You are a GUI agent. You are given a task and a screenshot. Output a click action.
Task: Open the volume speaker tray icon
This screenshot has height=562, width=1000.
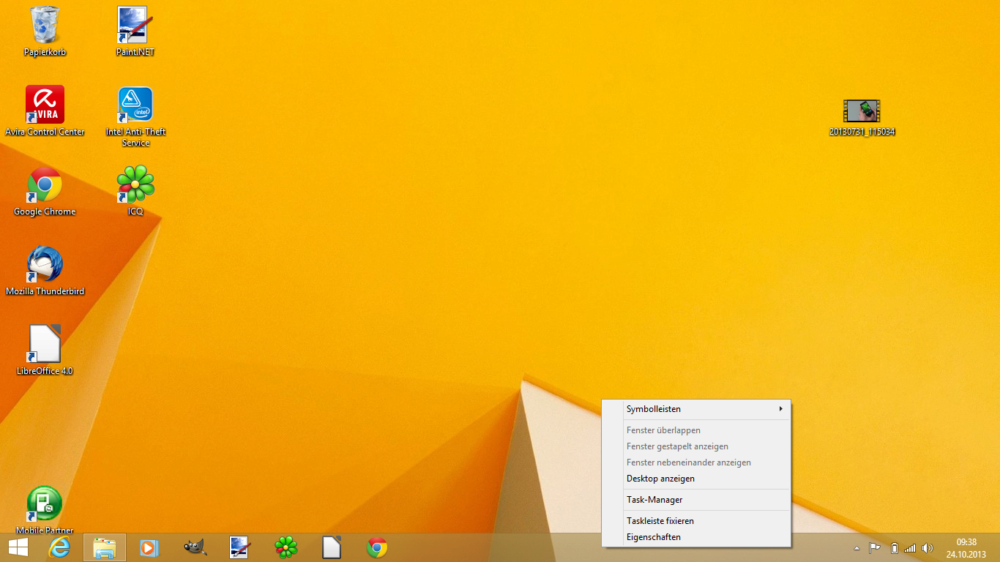(927, 548)
